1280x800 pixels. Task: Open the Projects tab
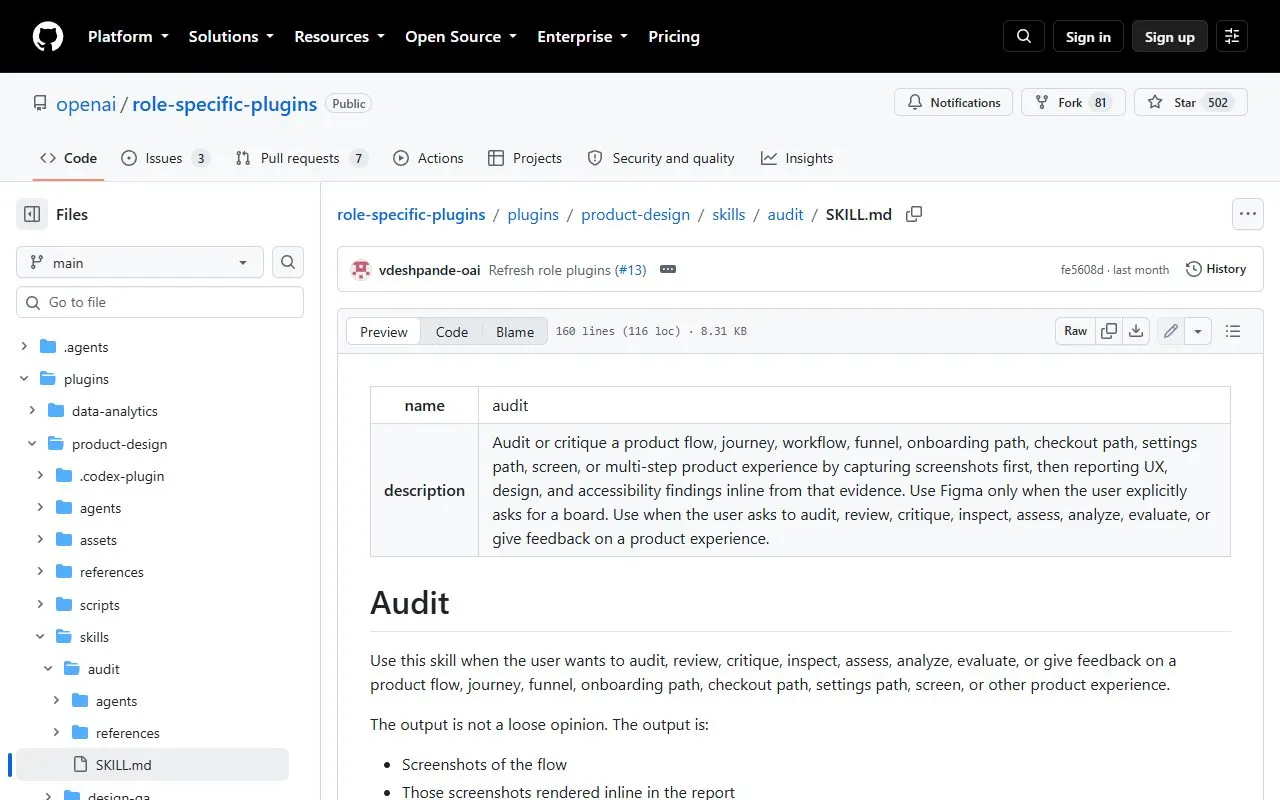tap(525, 158)
